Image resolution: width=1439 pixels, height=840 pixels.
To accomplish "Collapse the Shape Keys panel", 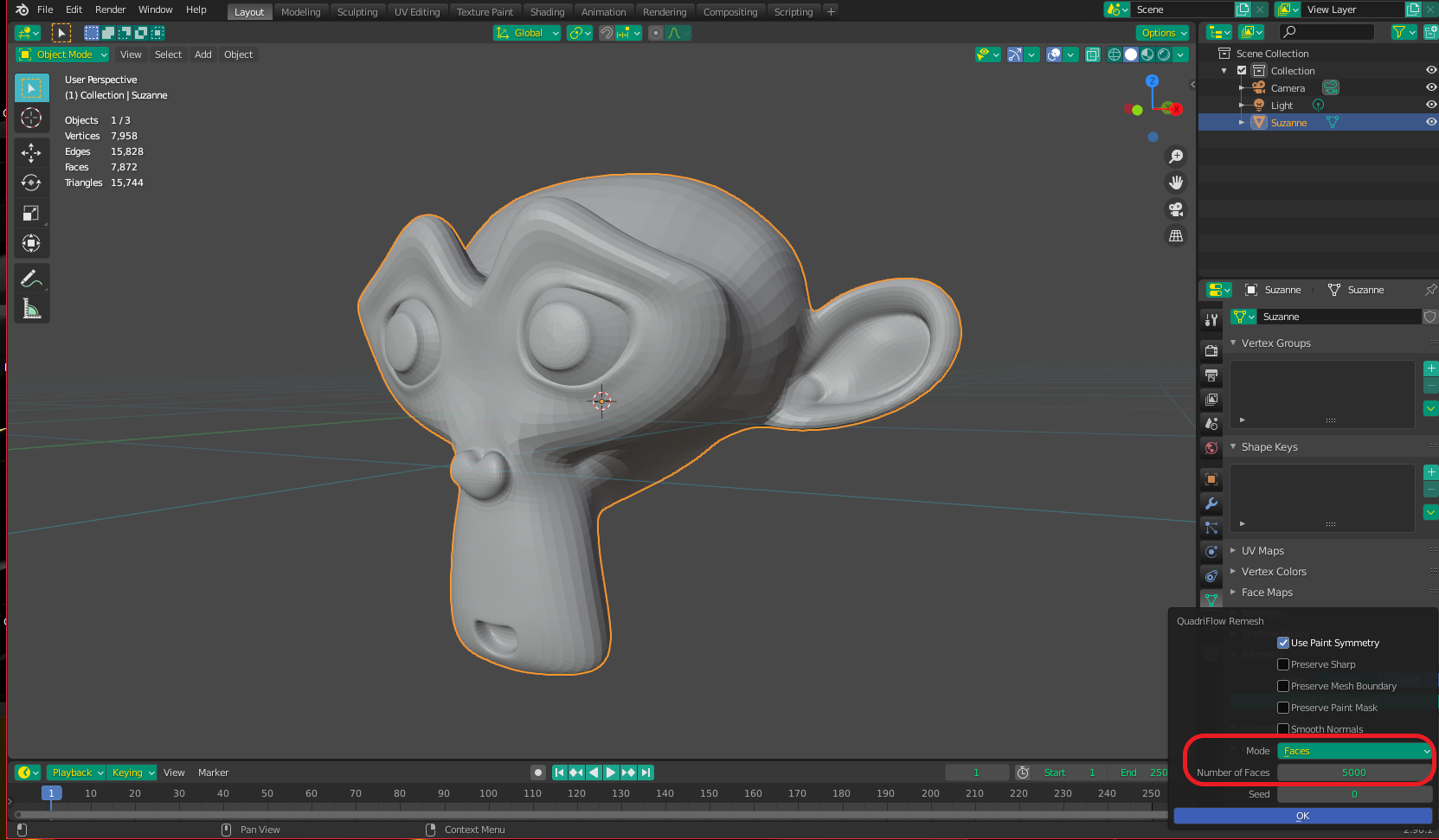I will point(1269,447).
